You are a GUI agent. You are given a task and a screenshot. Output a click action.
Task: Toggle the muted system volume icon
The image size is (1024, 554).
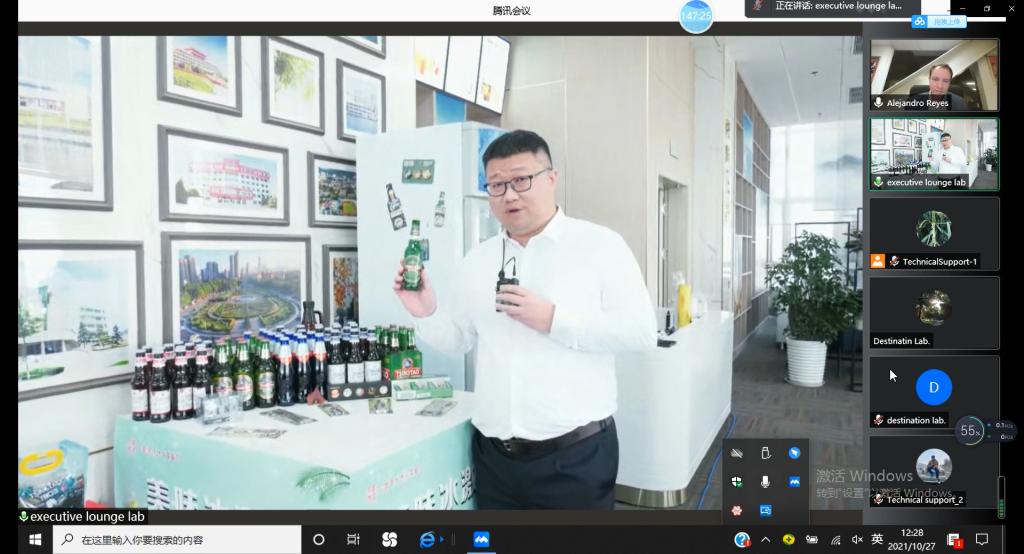(x=856, y=539)
